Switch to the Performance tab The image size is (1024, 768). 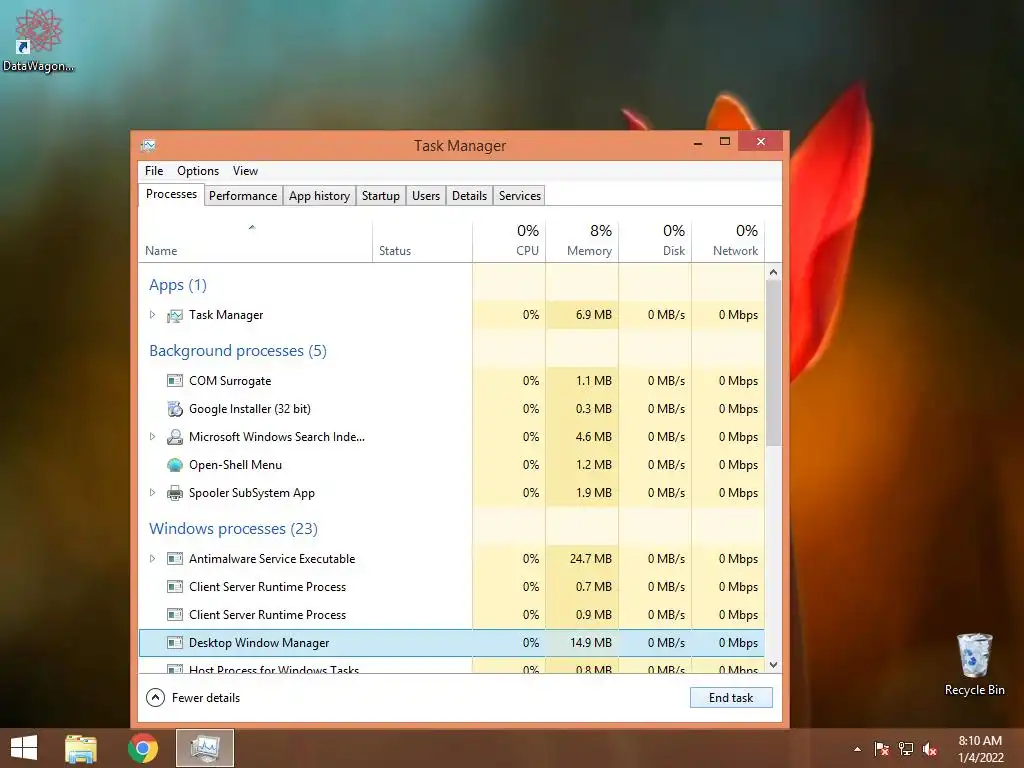243,196
